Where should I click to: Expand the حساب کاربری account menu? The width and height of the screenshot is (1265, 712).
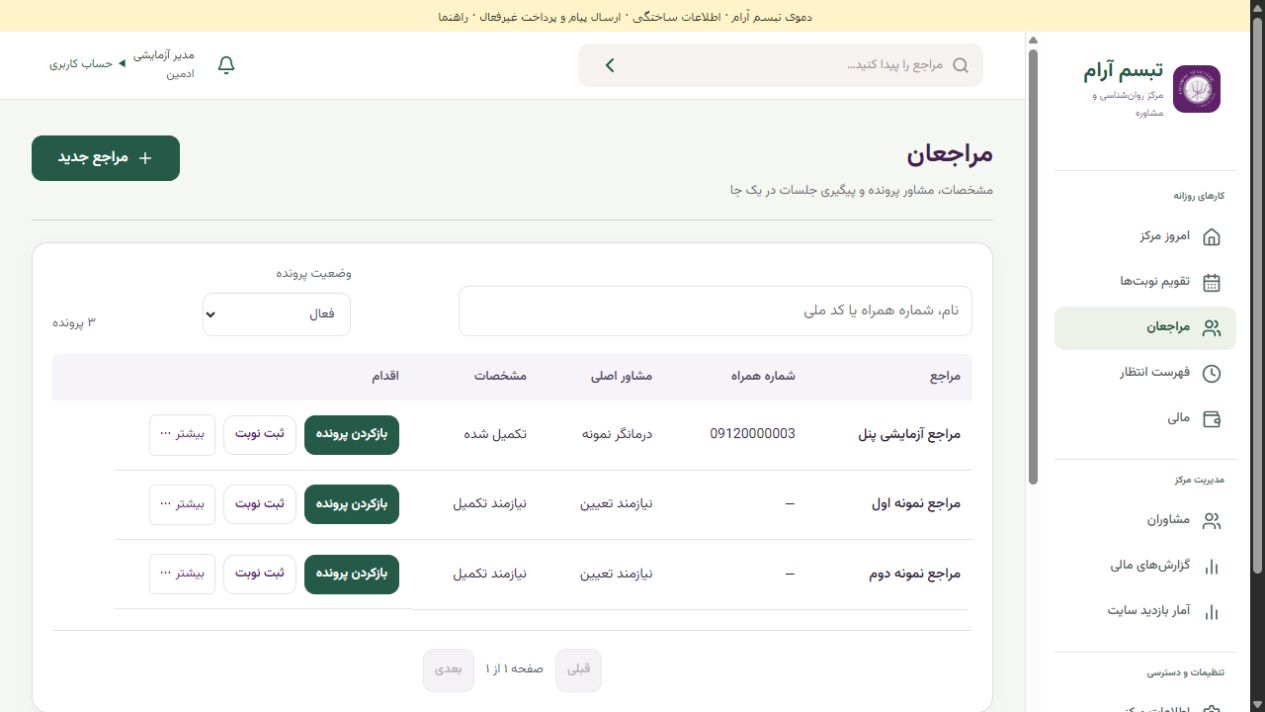(x=88, y=64)
